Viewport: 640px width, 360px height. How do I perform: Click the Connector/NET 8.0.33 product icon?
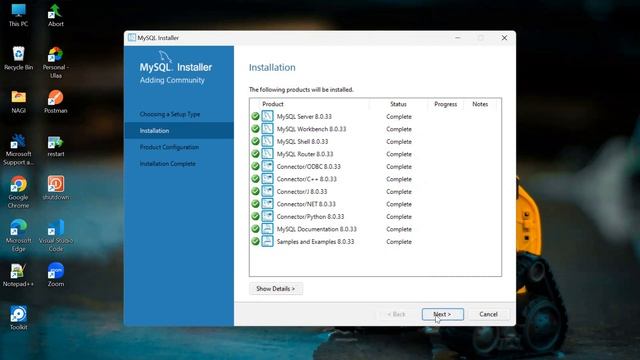tap(267, 204)
